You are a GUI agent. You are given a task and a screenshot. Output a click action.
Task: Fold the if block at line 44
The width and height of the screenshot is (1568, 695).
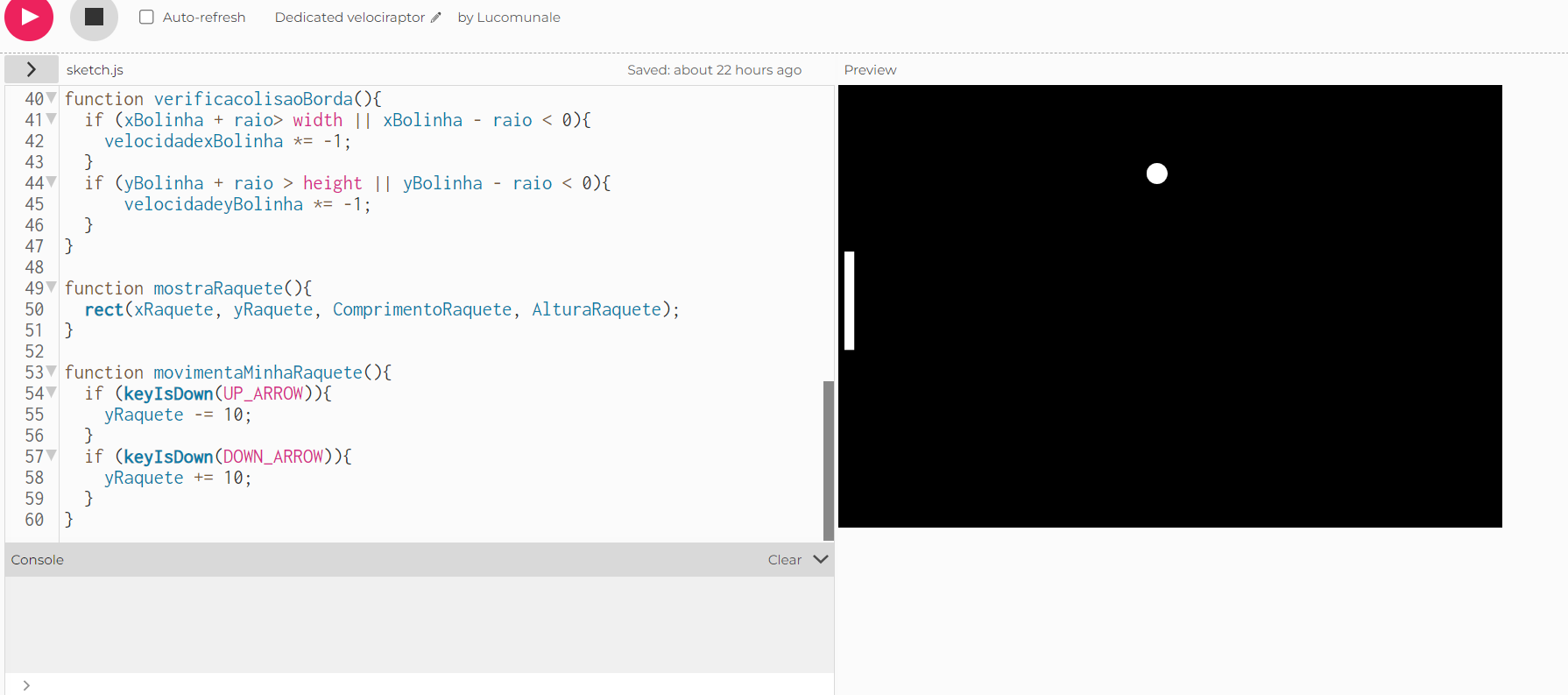(x=52, y=181)
